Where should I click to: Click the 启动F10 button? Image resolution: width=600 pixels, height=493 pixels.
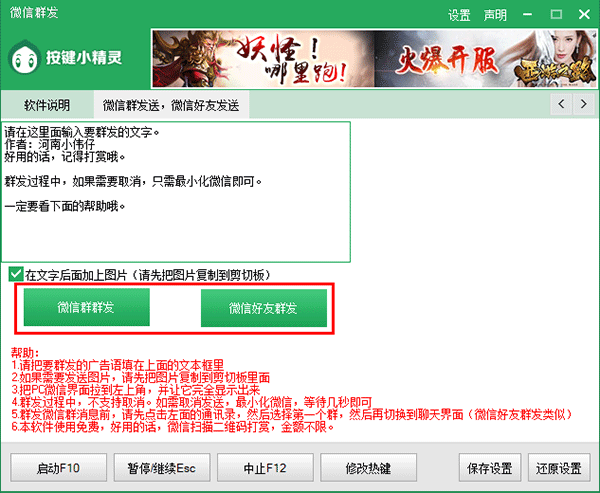point(59,468)
